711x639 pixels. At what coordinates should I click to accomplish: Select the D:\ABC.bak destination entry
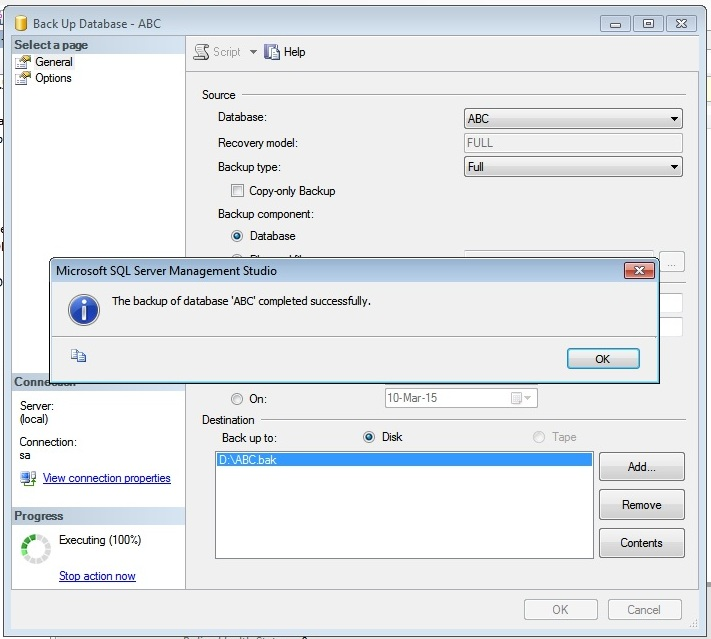pos(404,460)
